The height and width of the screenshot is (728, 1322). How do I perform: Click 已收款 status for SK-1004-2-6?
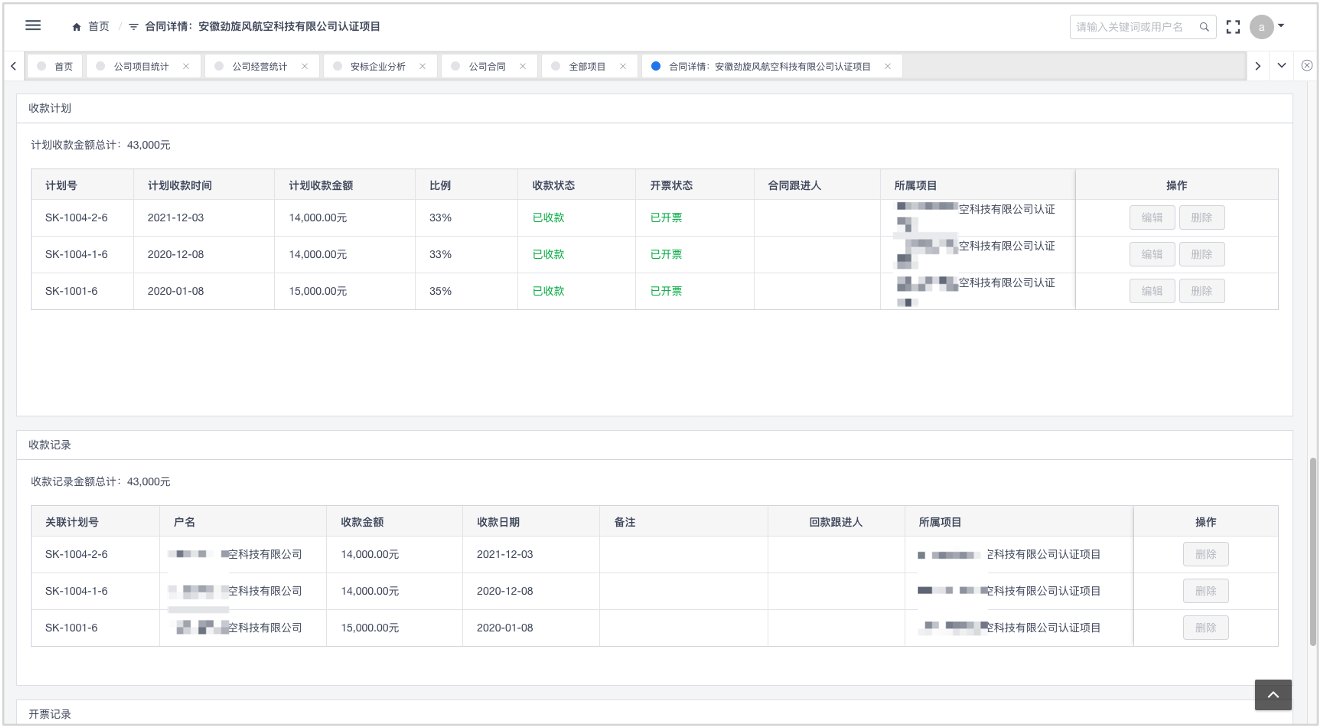click(548, 218)
